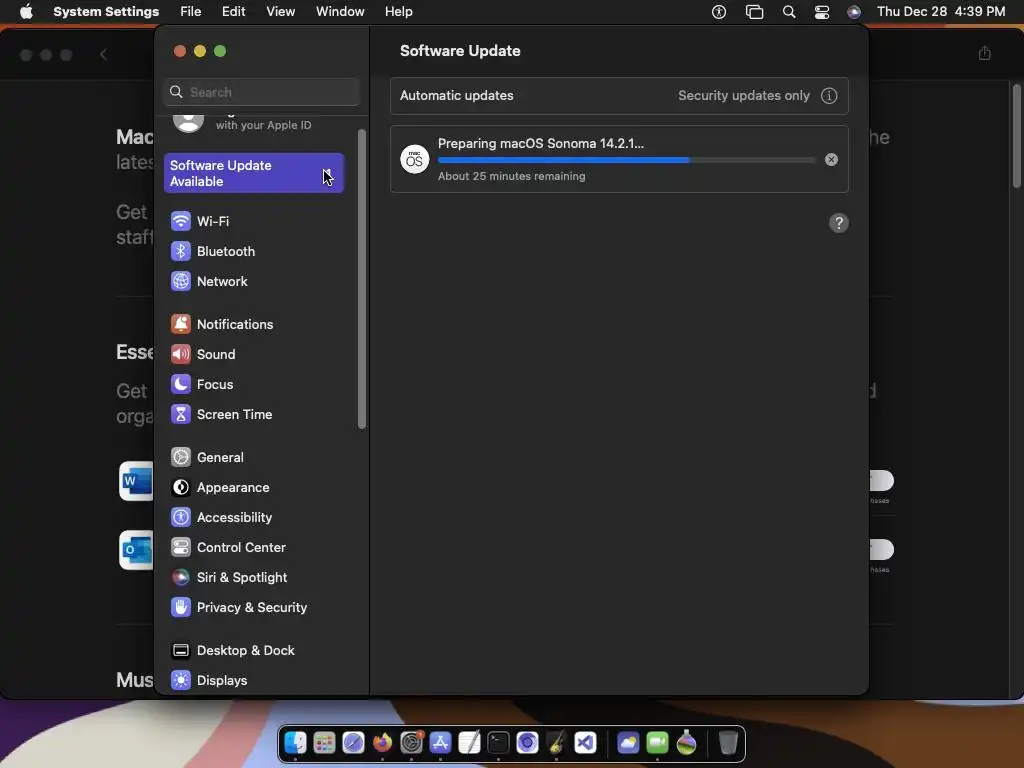
Task: Click the background window scrollbar
Action: pyautogui.click(x=1016, y=135)
